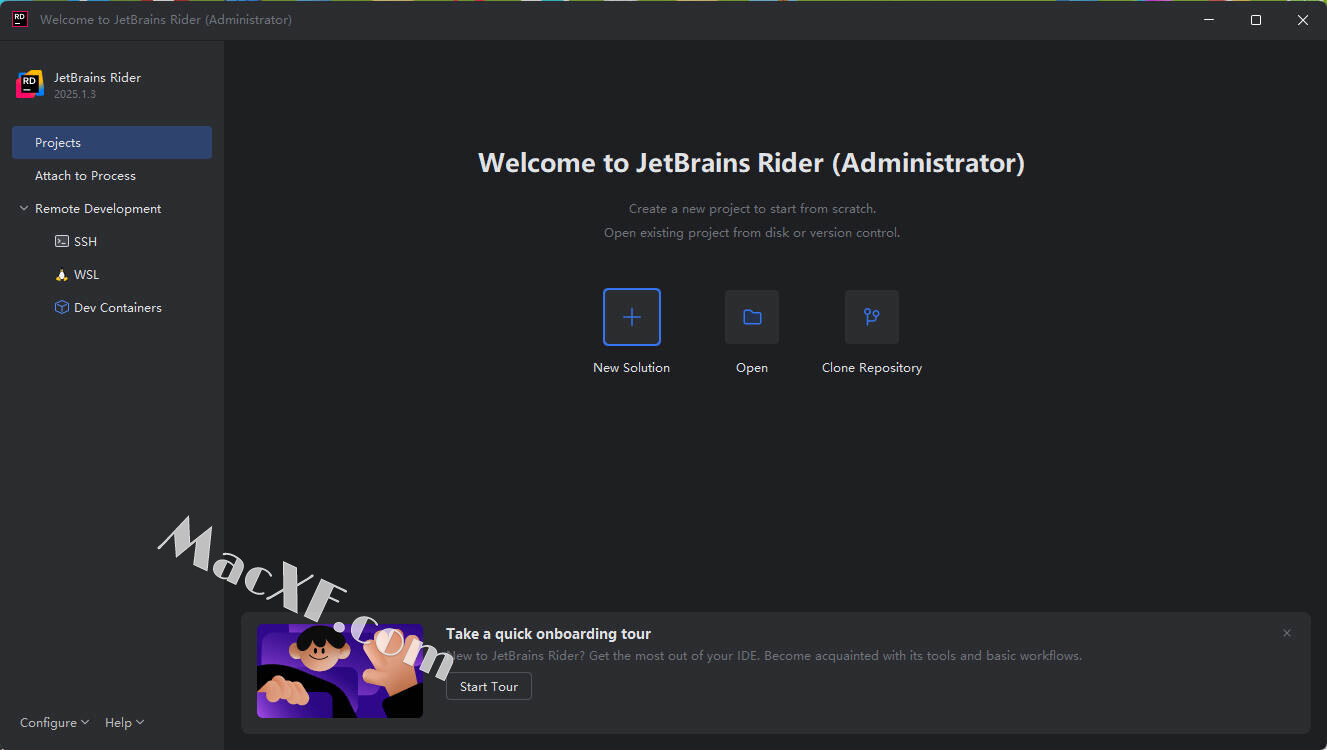The width and height of the screenshot is (1327, 750).
Task: Click the Open label under folder
Action: point(752,368)
